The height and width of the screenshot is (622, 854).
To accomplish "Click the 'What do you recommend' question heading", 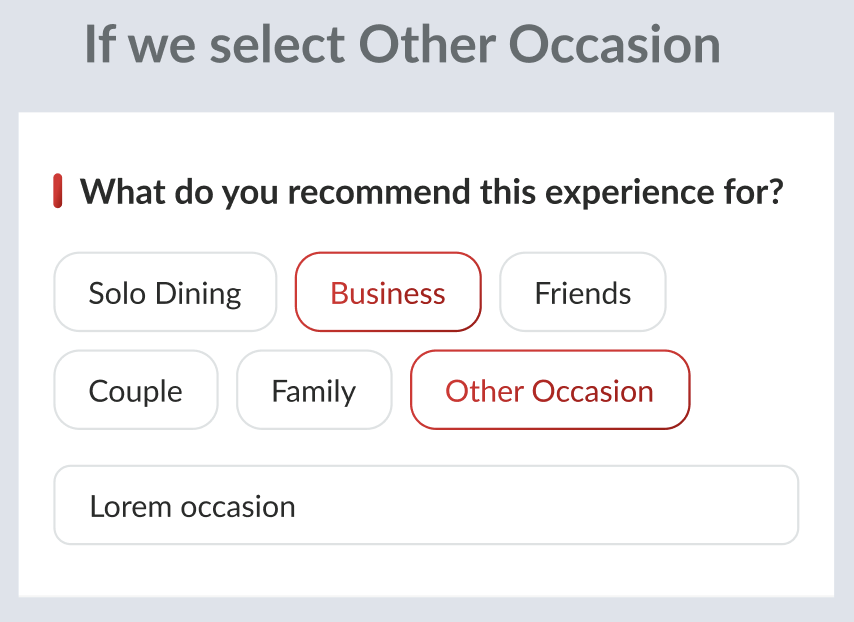I will (430, 191).
